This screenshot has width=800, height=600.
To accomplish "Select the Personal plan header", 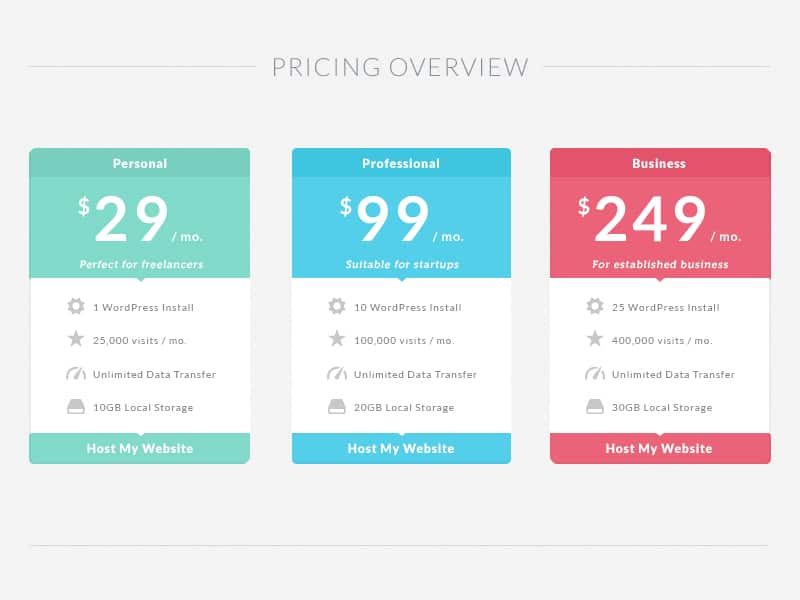I will pos(140,163).
